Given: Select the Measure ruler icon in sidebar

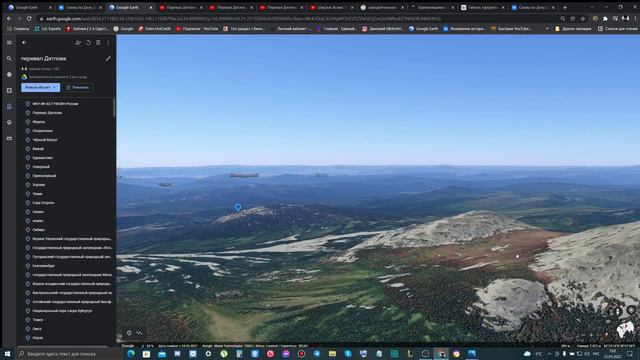Looking at the screenshot, I should tap(9, 139).
